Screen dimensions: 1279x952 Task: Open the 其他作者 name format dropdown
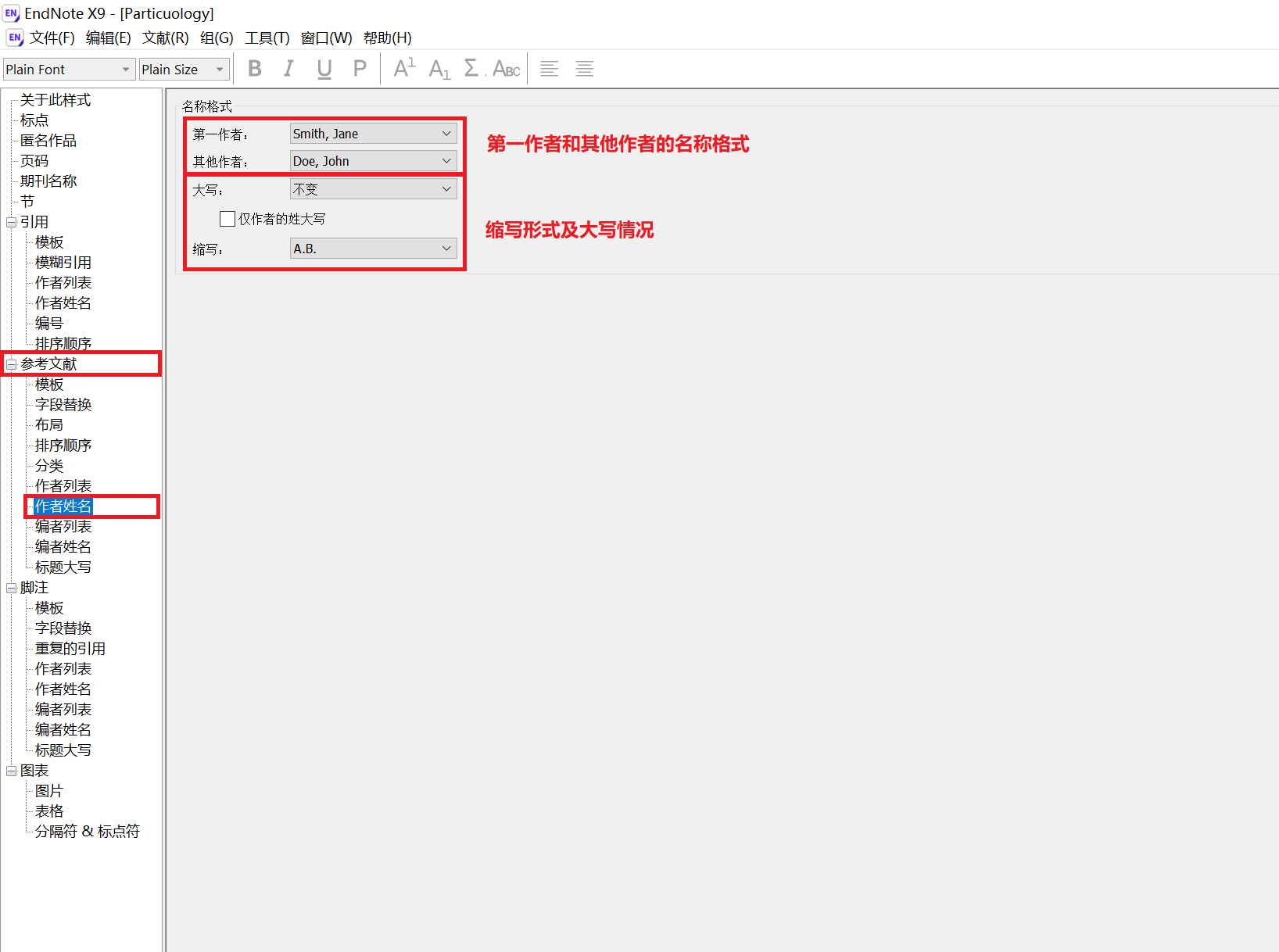coord(373,161)
